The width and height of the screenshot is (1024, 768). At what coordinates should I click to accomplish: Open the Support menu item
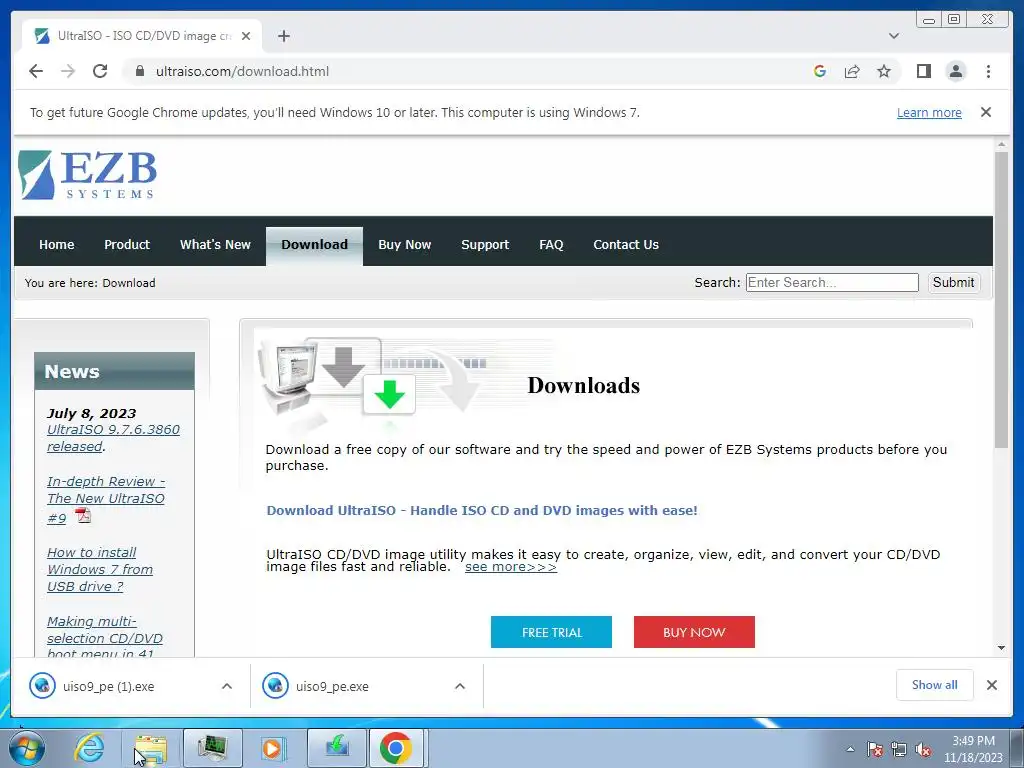coord(485,244)
